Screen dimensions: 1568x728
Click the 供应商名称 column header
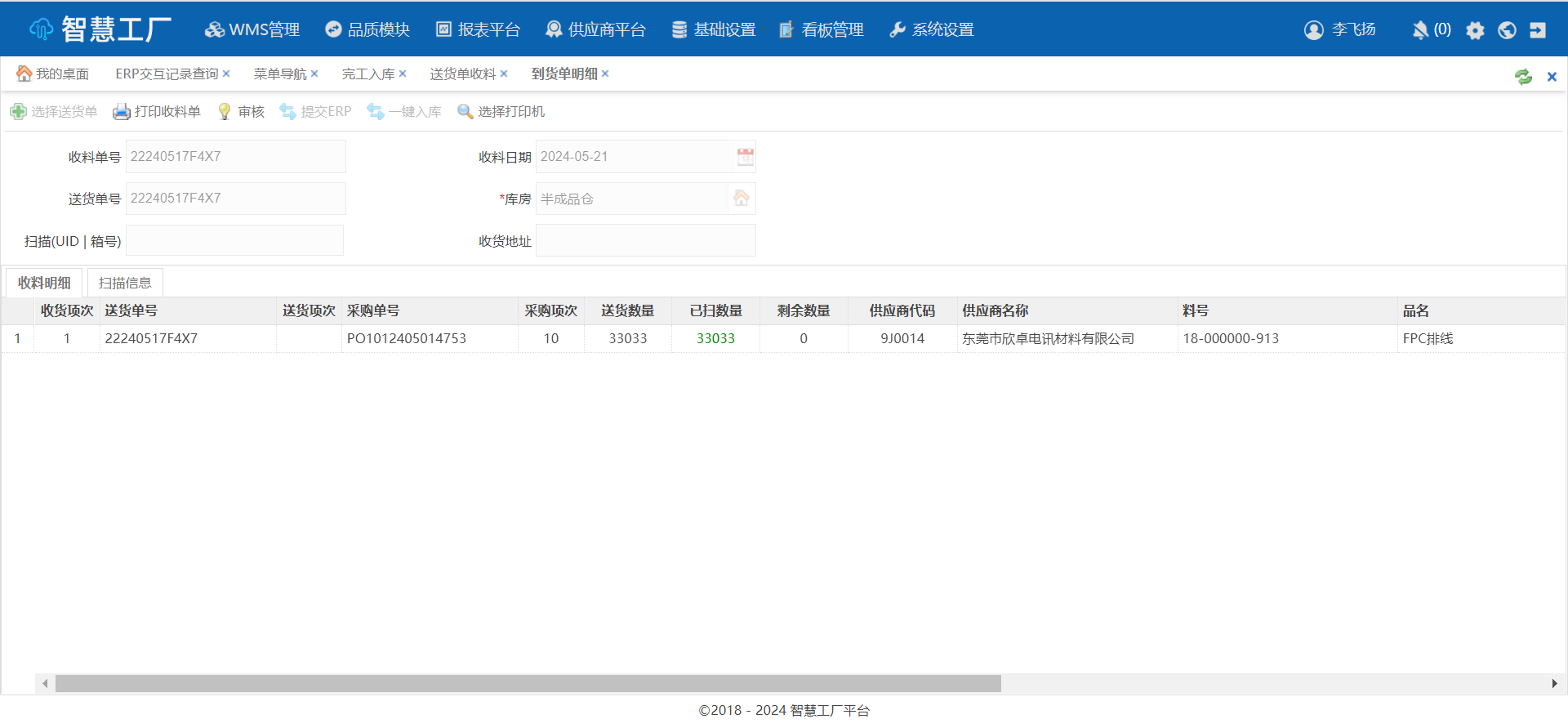point(995,311)
